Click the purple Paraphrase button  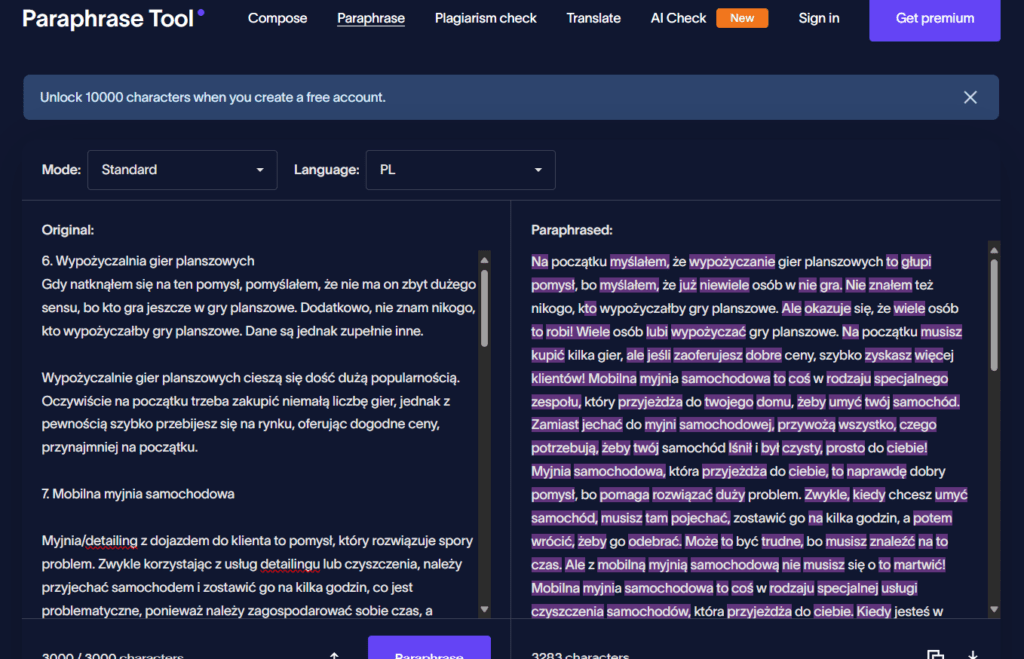[429, 649]
